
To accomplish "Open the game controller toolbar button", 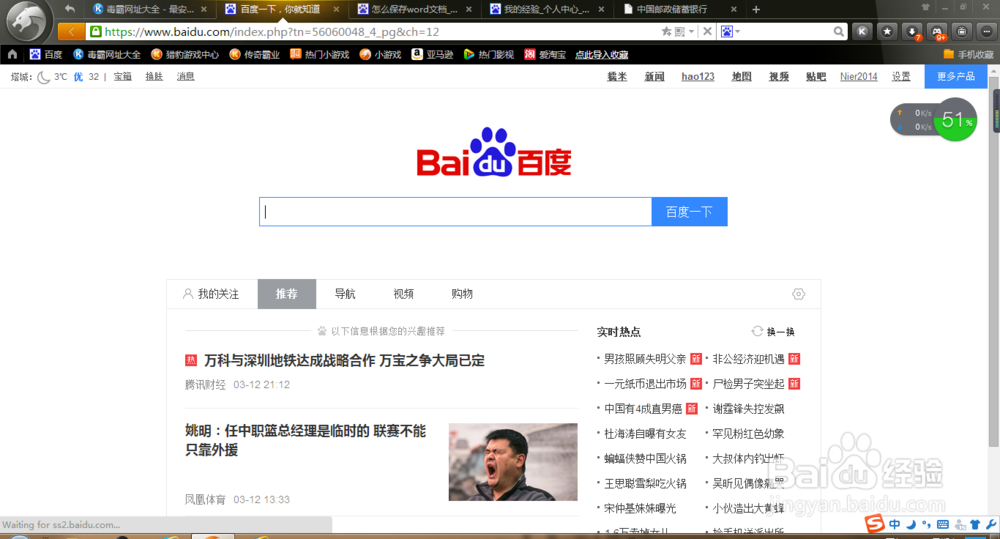I will 938,32.
